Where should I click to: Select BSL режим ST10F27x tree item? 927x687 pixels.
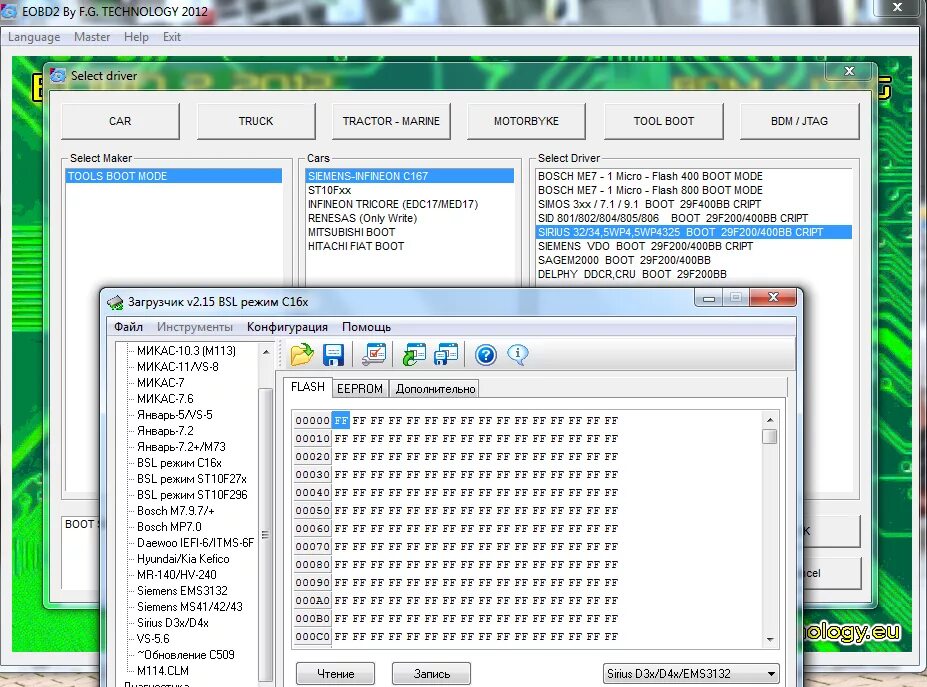pyautogui.click(x=192, y=478)
